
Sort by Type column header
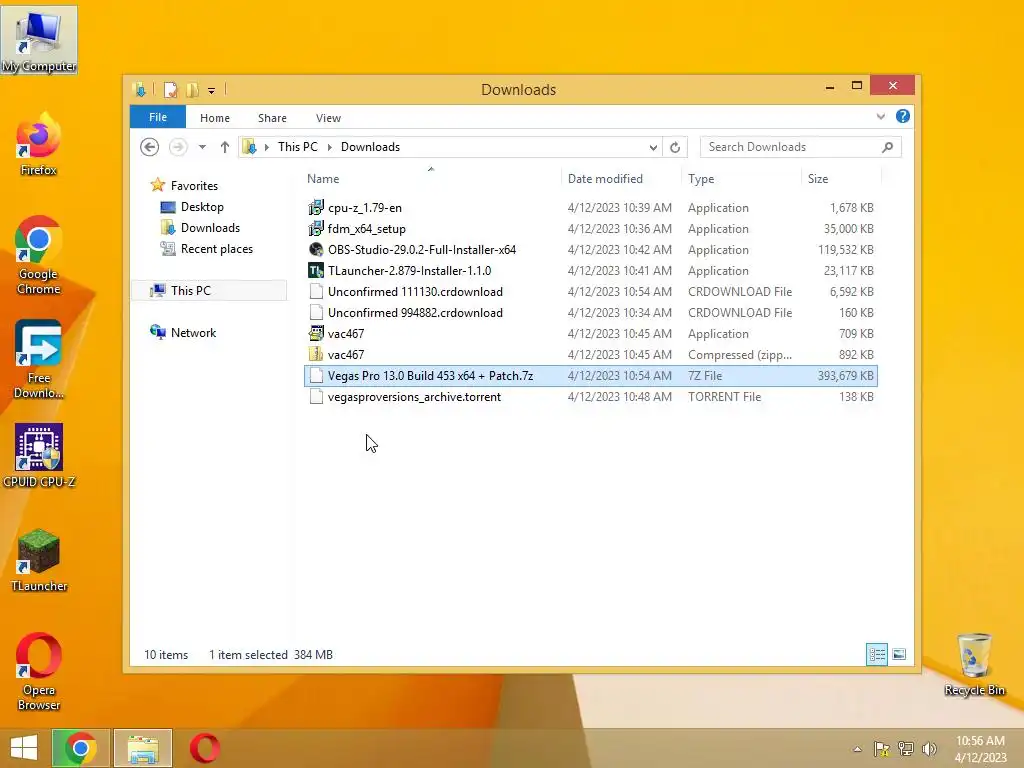701,179
